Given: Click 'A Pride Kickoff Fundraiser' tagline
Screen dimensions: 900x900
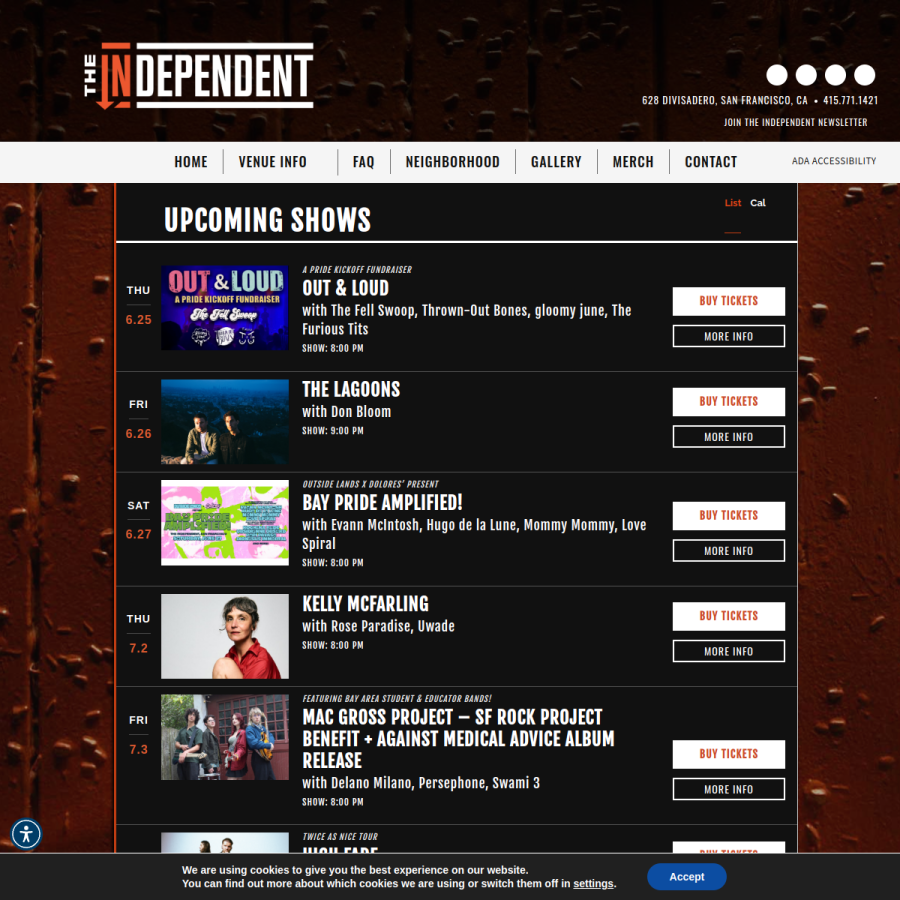Looking at the screenshot, I should [x=357, y=270].
